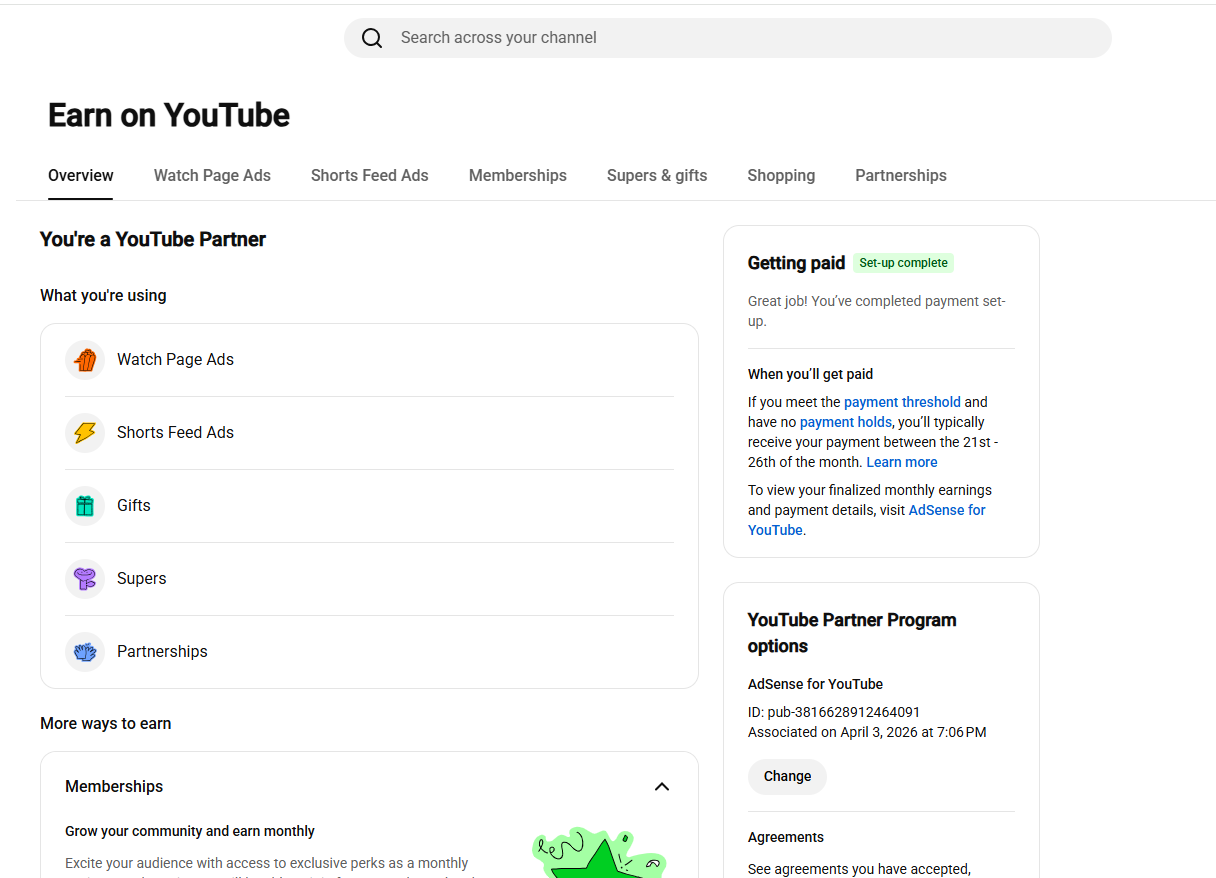
Task: Click the Shorts Feed Ads row label
Action: (175, 433)
